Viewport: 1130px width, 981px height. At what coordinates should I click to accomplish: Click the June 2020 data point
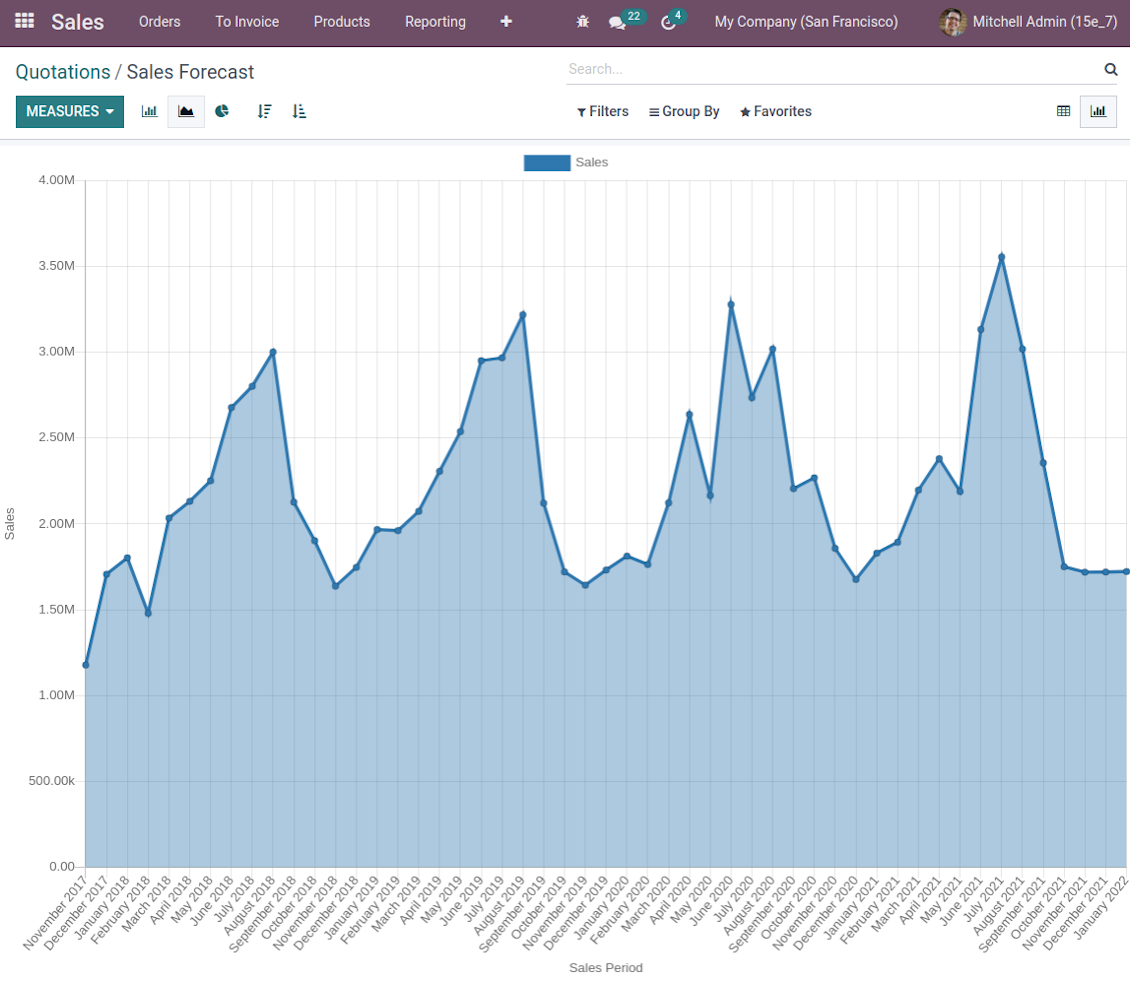[x=731, y=304]
